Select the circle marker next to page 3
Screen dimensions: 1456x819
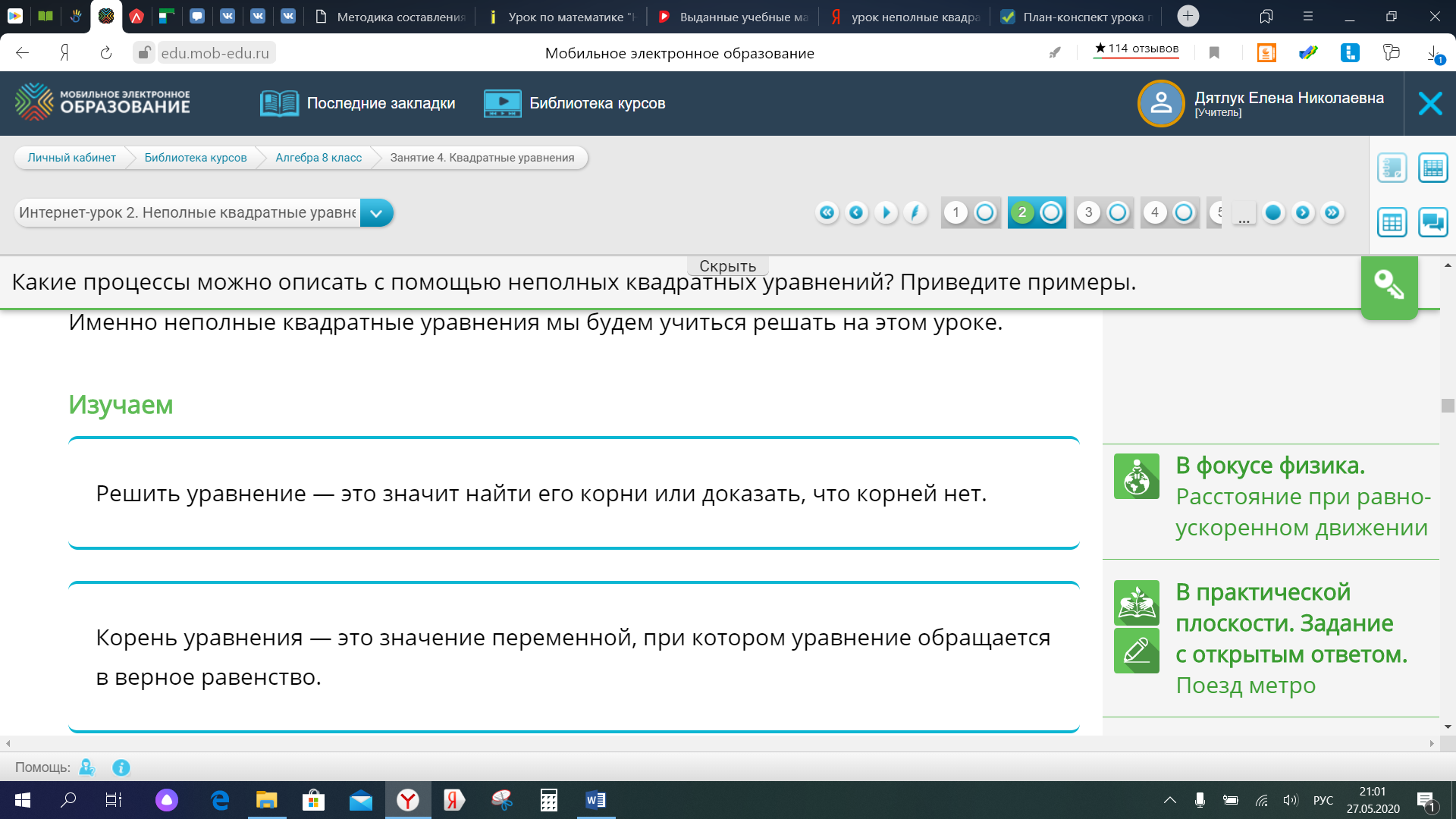(1117, 212)
